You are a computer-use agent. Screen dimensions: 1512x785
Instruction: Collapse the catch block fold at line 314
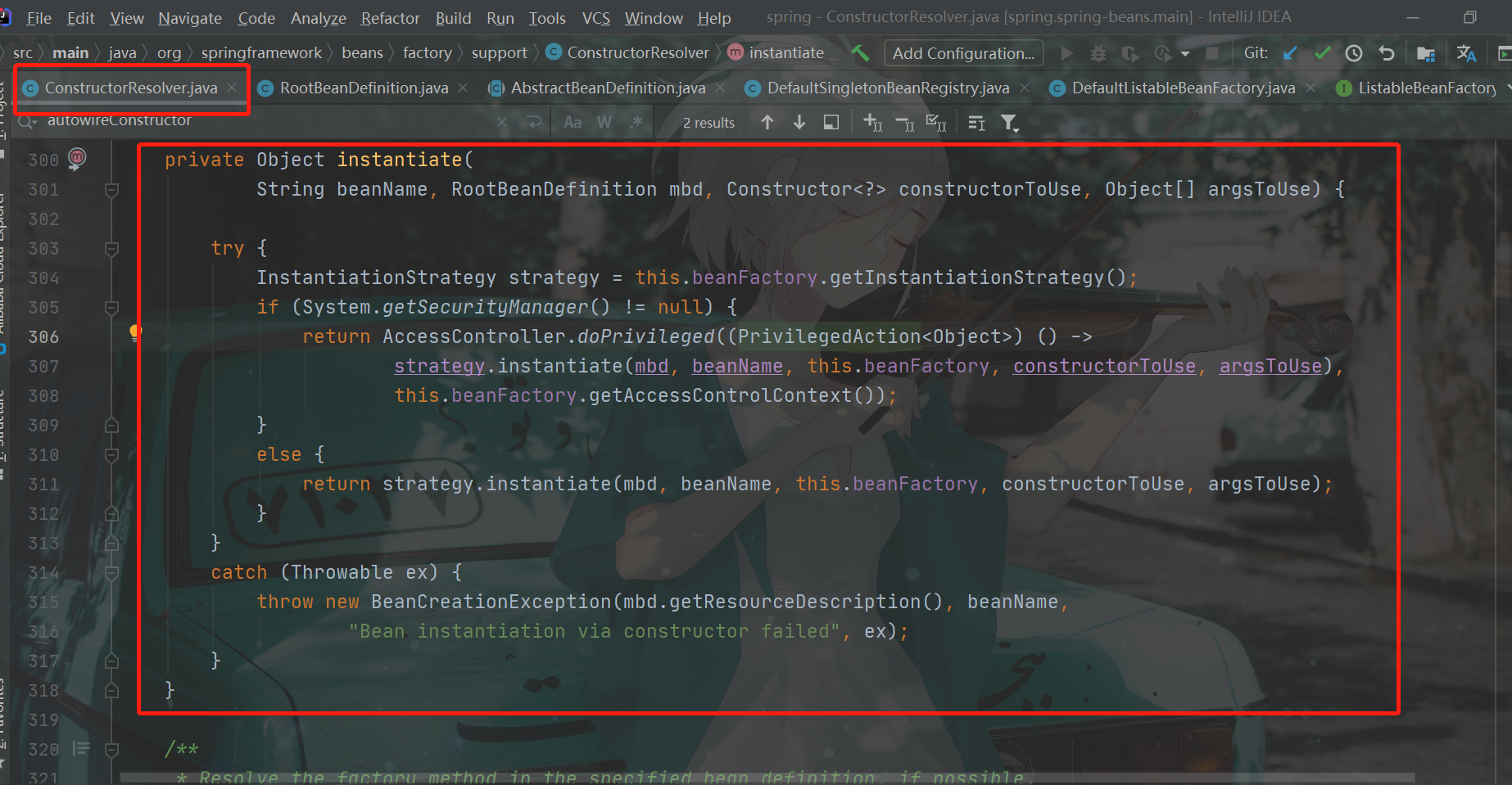coord(112,573)
